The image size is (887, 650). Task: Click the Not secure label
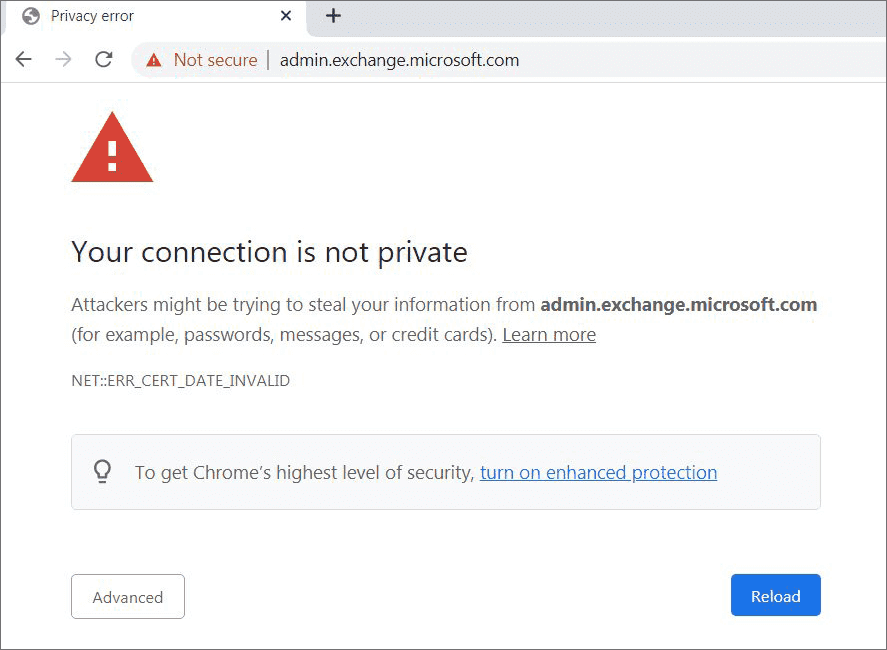(x=216, y=60)
